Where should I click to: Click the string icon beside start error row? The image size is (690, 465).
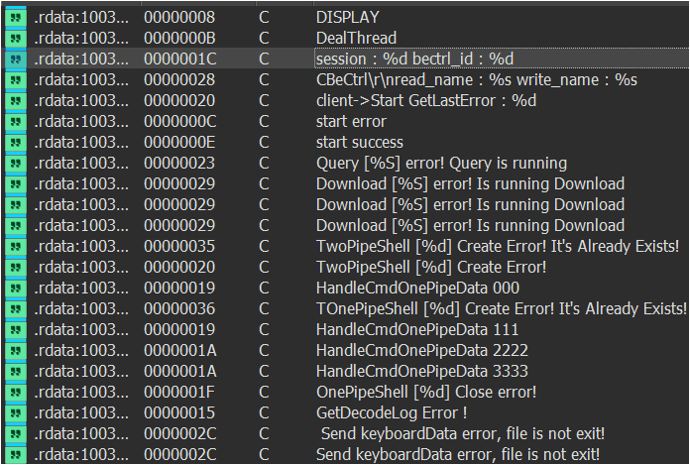pyautogui.click(x=16, y=121)
